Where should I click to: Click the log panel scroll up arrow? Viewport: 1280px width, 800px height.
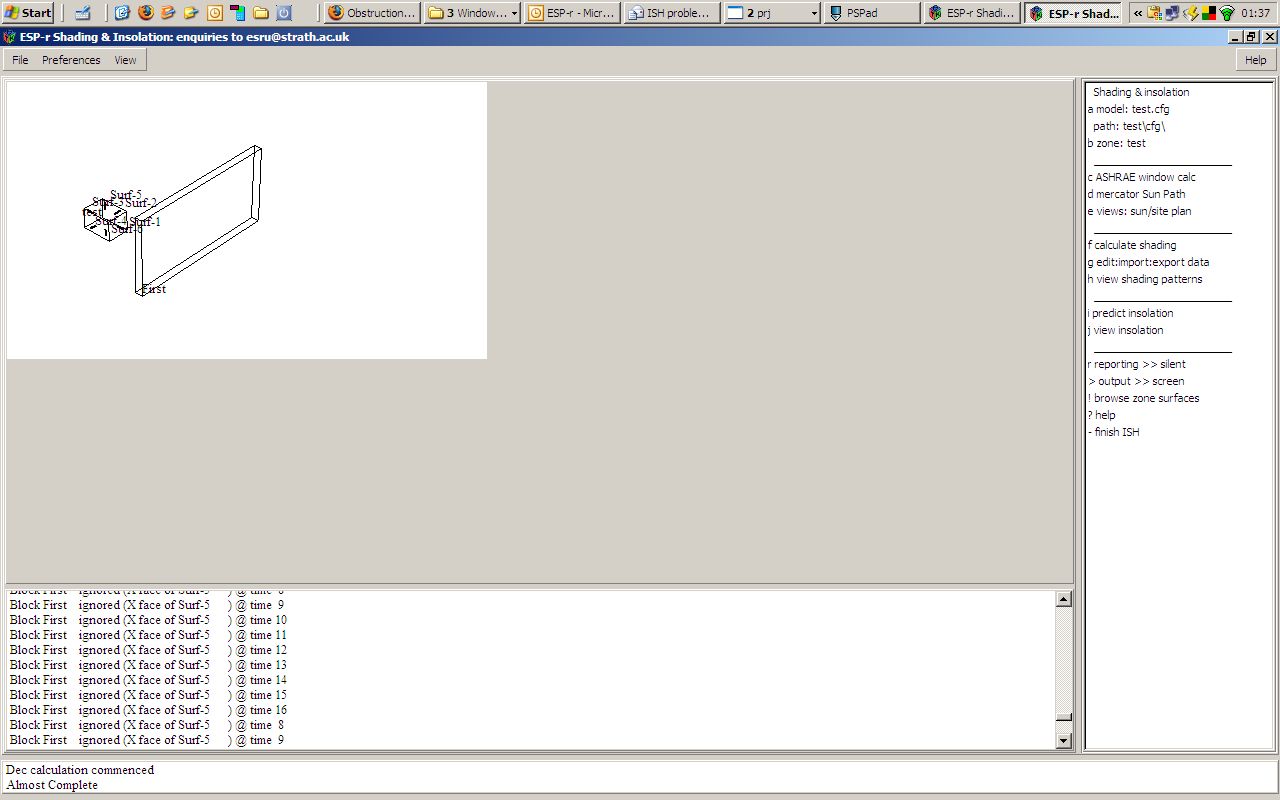tap(1063, 599)
